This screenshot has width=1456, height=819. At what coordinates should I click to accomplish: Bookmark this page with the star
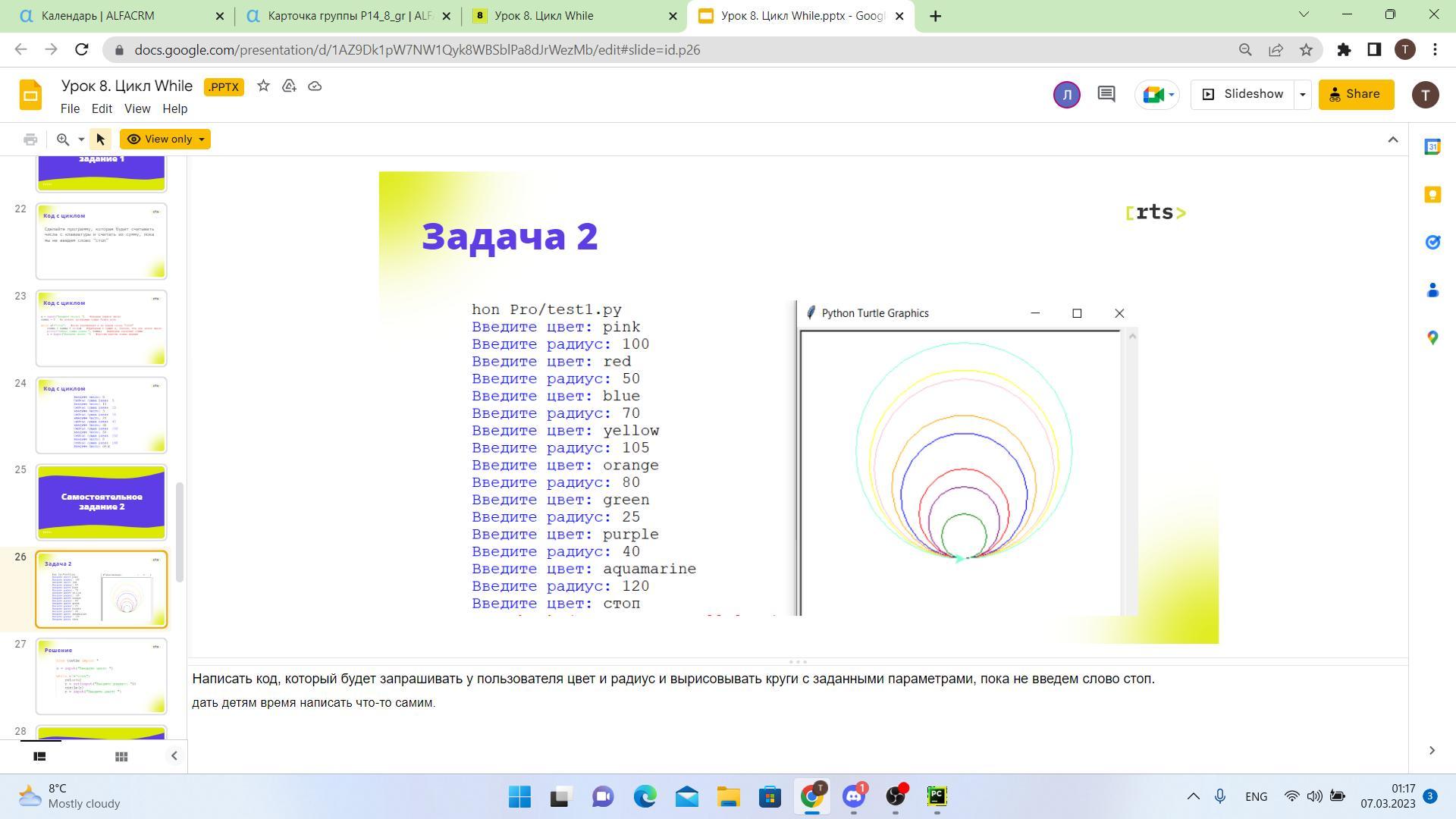coord(1306,50)
